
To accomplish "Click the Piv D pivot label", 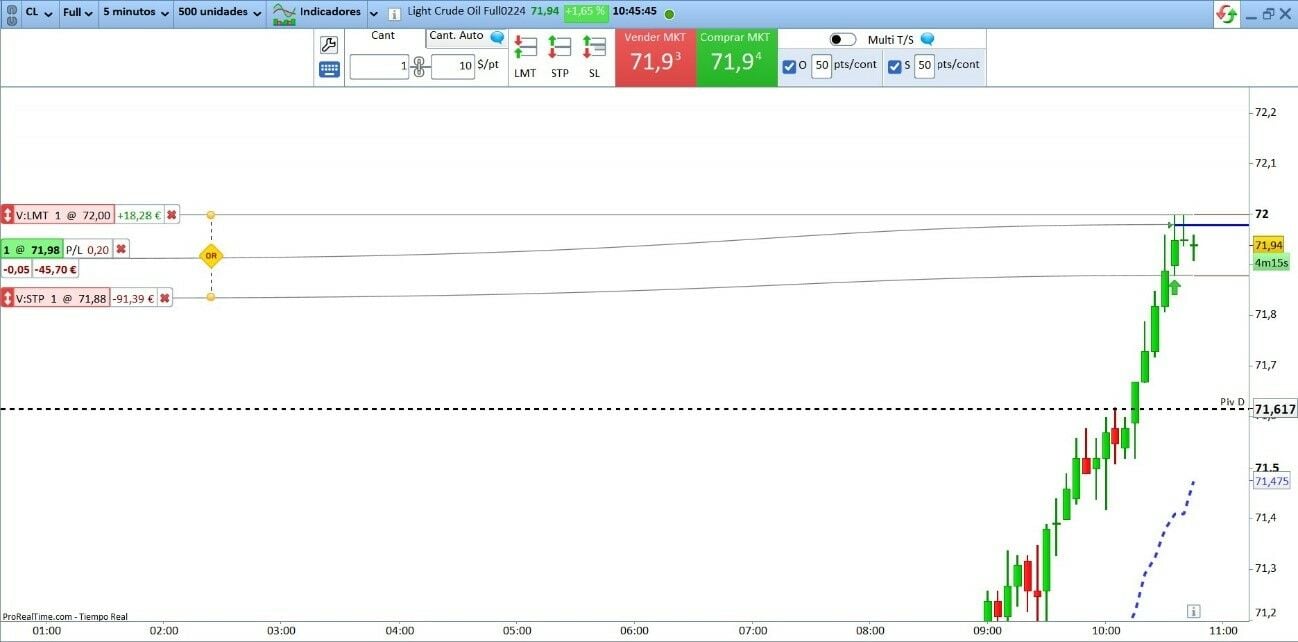I will 1232,402.
